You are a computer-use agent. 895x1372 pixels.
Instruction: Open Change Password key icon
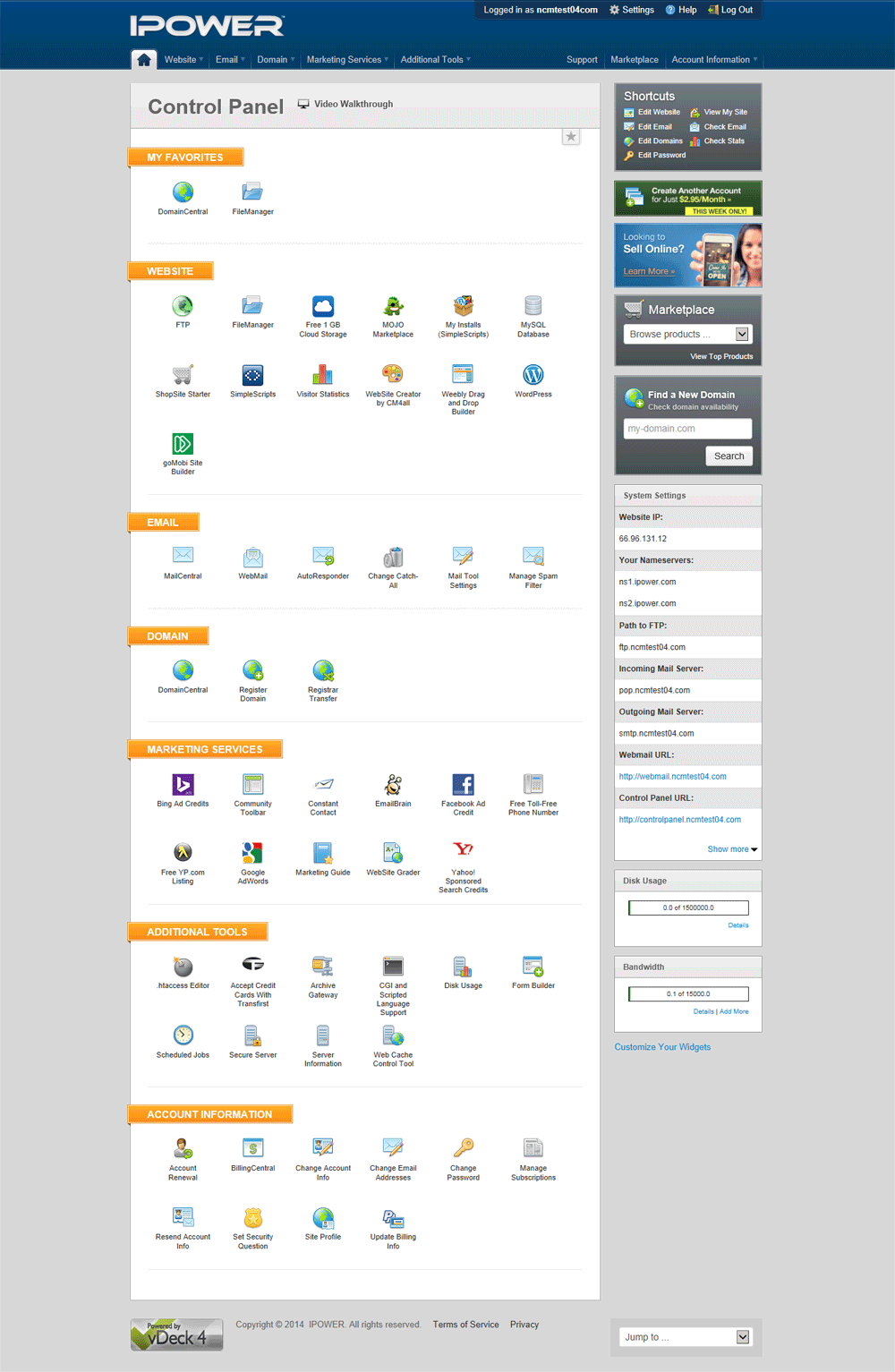click(x=463, y=1148)
